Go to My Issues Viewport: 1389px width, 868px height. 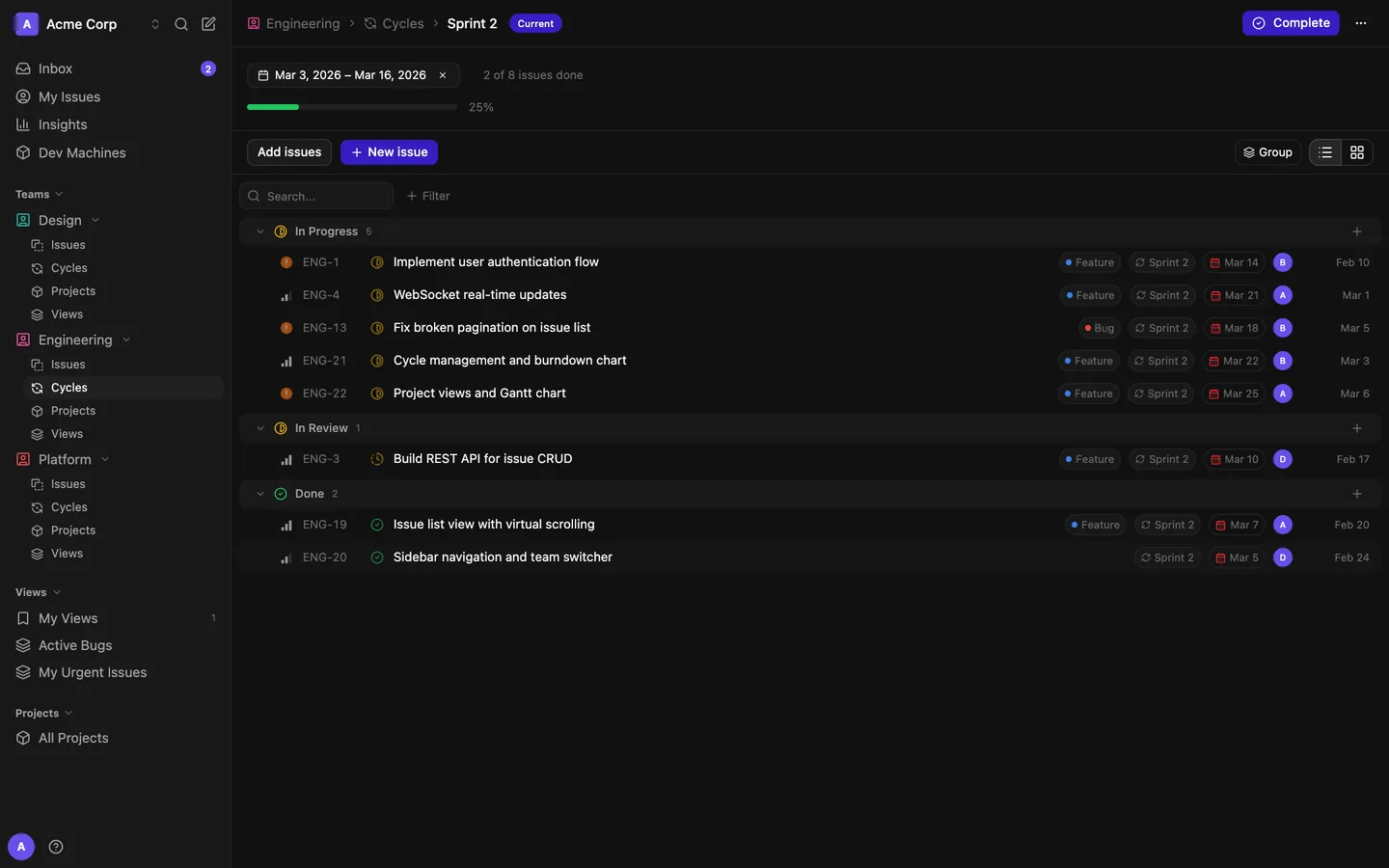(x=116, y=96)
